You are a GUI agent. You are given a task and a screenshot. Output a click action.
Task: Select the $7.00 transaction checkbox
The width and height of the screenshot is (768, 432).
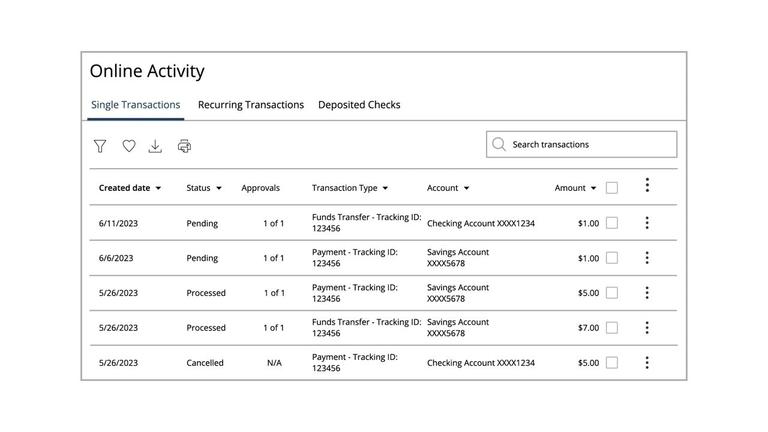point(612,328)
